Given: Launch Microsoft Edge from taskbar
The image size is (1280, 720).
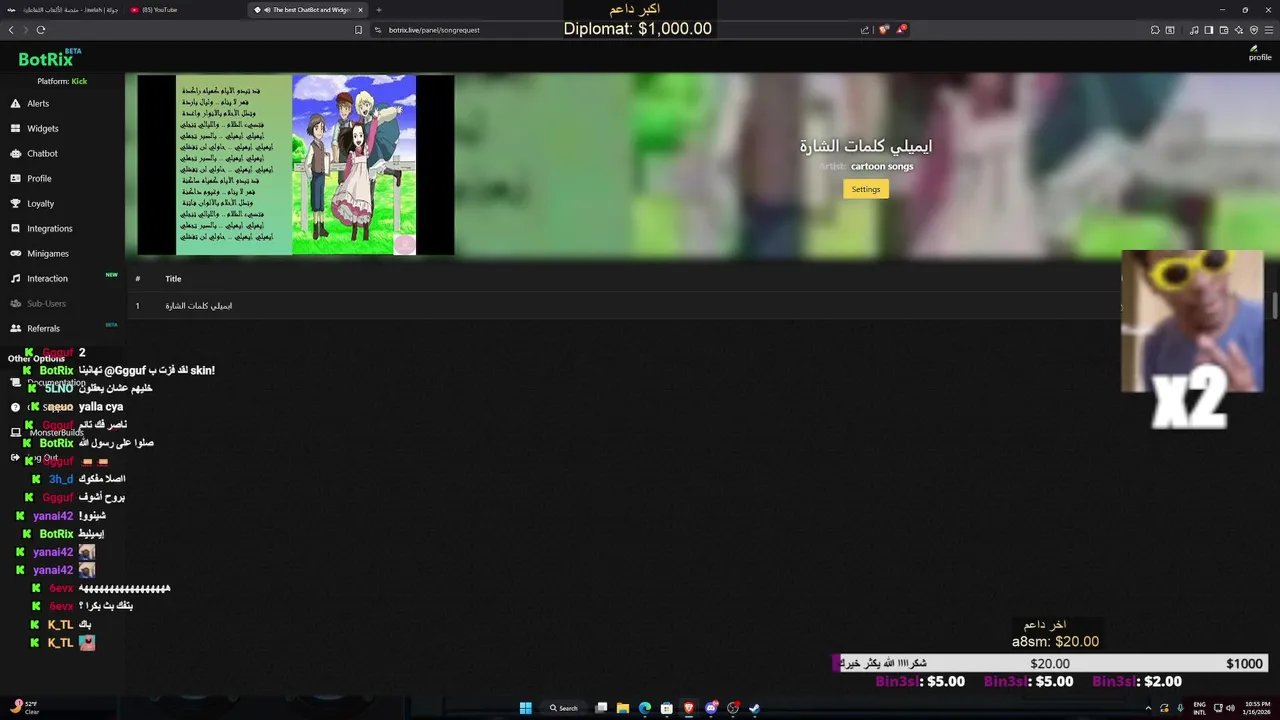Looking at the screenshot, I should (645, 708).
